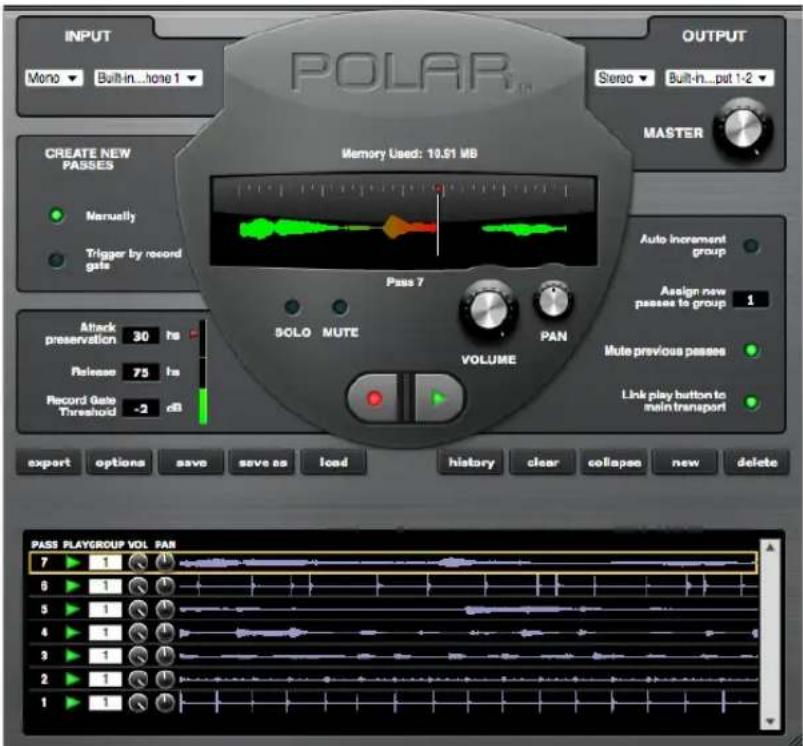The width and height of the screenshot is (803, 746).
Task: Play pass 3 in the pass list
Action: tap(73, 656)
